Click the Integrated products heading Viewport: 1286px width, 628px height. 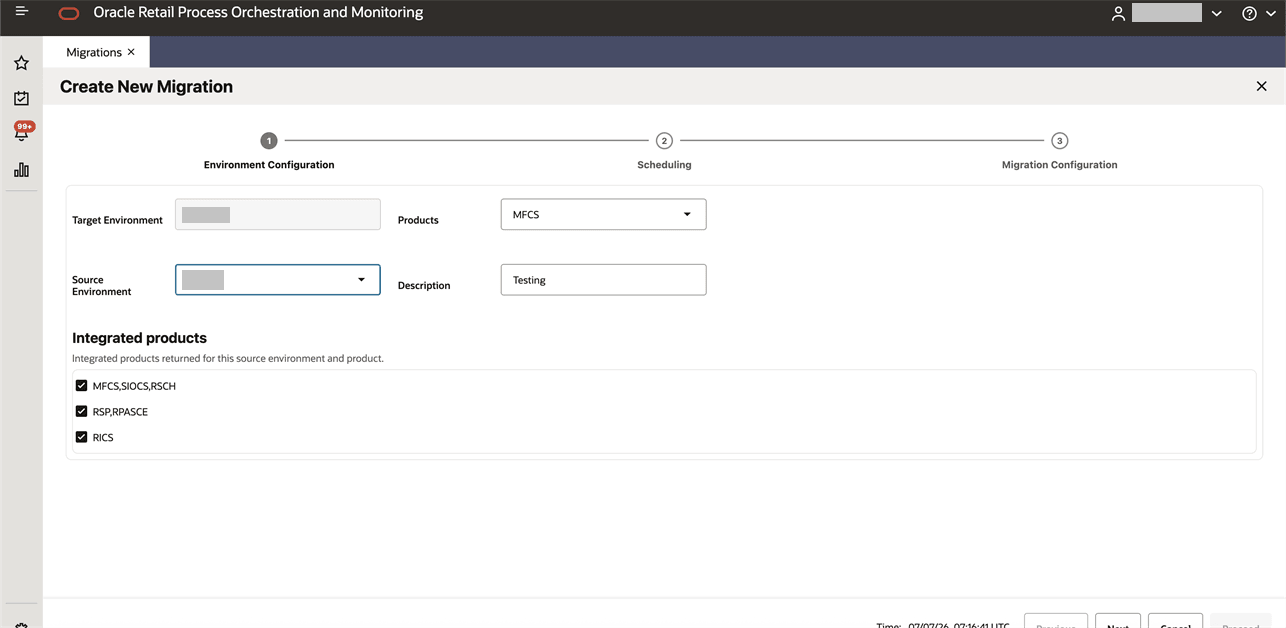(139, 338)
